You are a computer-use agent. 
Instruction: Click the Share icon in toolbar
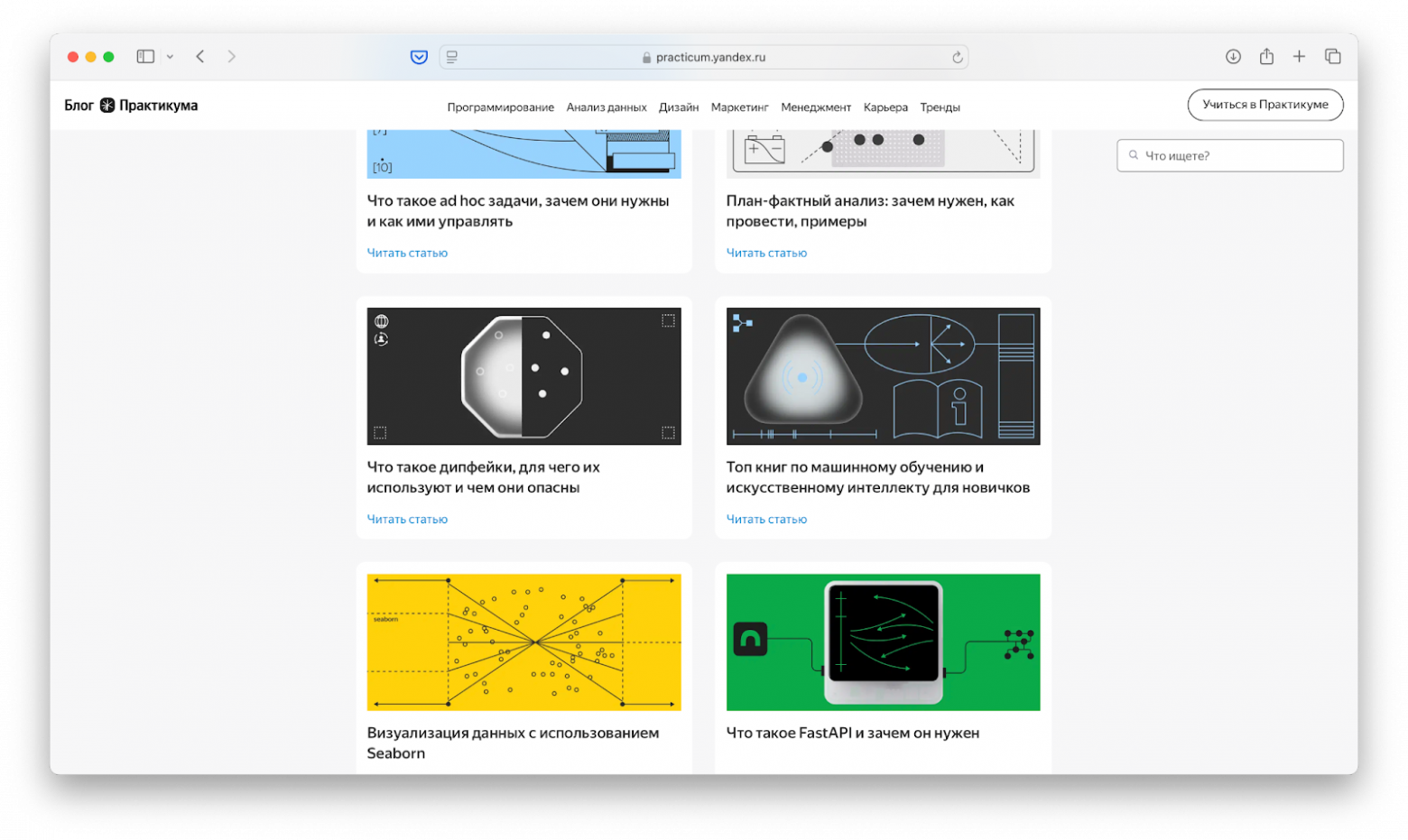[1266, 57]
